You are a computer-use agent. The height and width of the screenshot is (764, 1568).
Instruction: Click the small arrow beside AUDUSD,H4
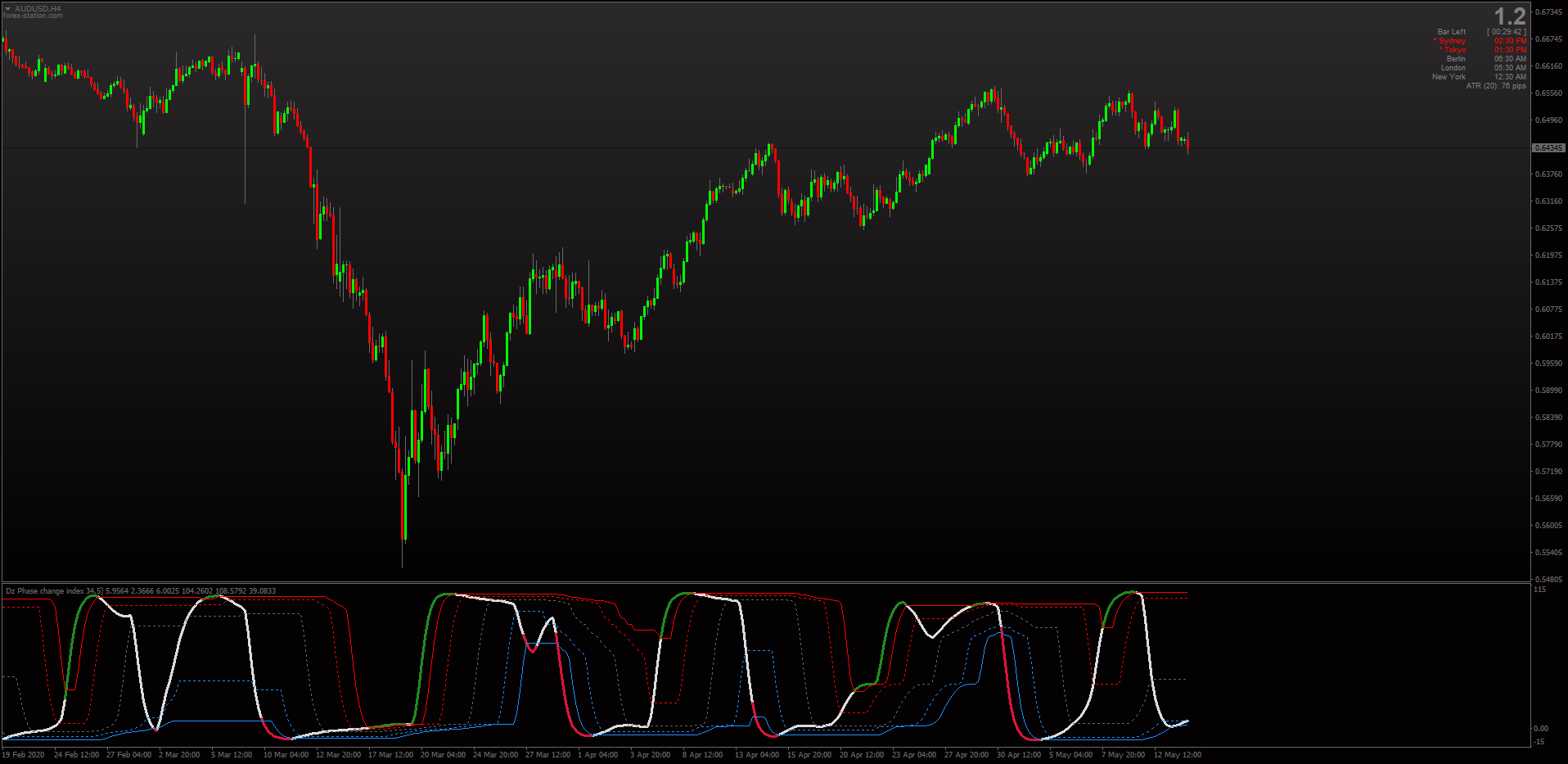click(7, 9)
